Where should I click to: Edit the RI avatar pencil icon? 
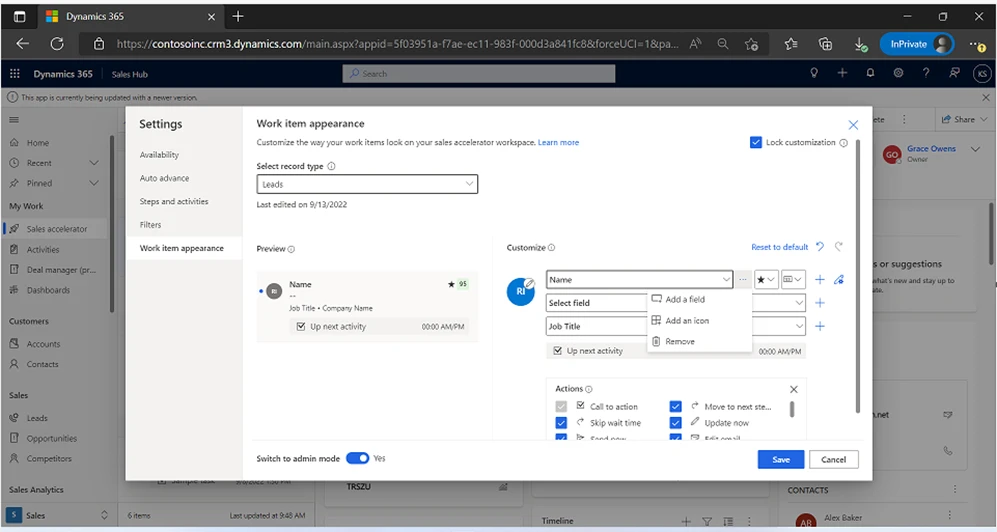[x=529, y=284]
